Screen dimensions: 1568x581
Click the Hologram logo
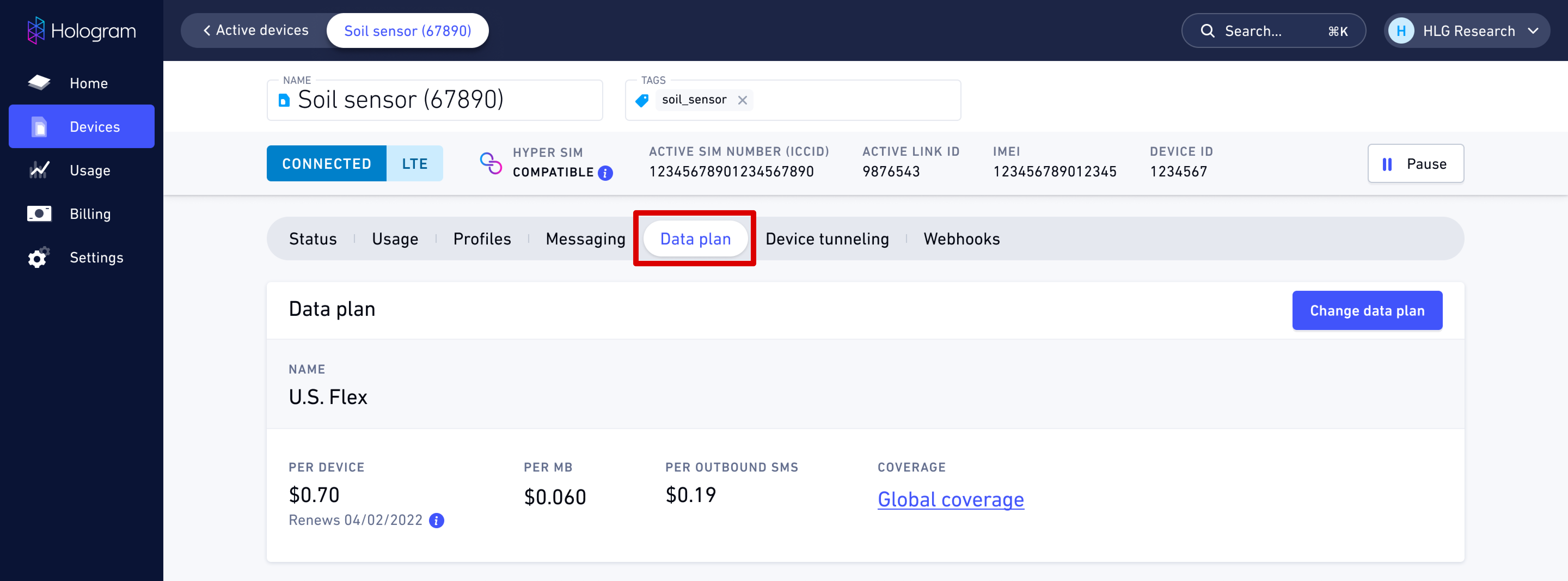coord(82,30)
